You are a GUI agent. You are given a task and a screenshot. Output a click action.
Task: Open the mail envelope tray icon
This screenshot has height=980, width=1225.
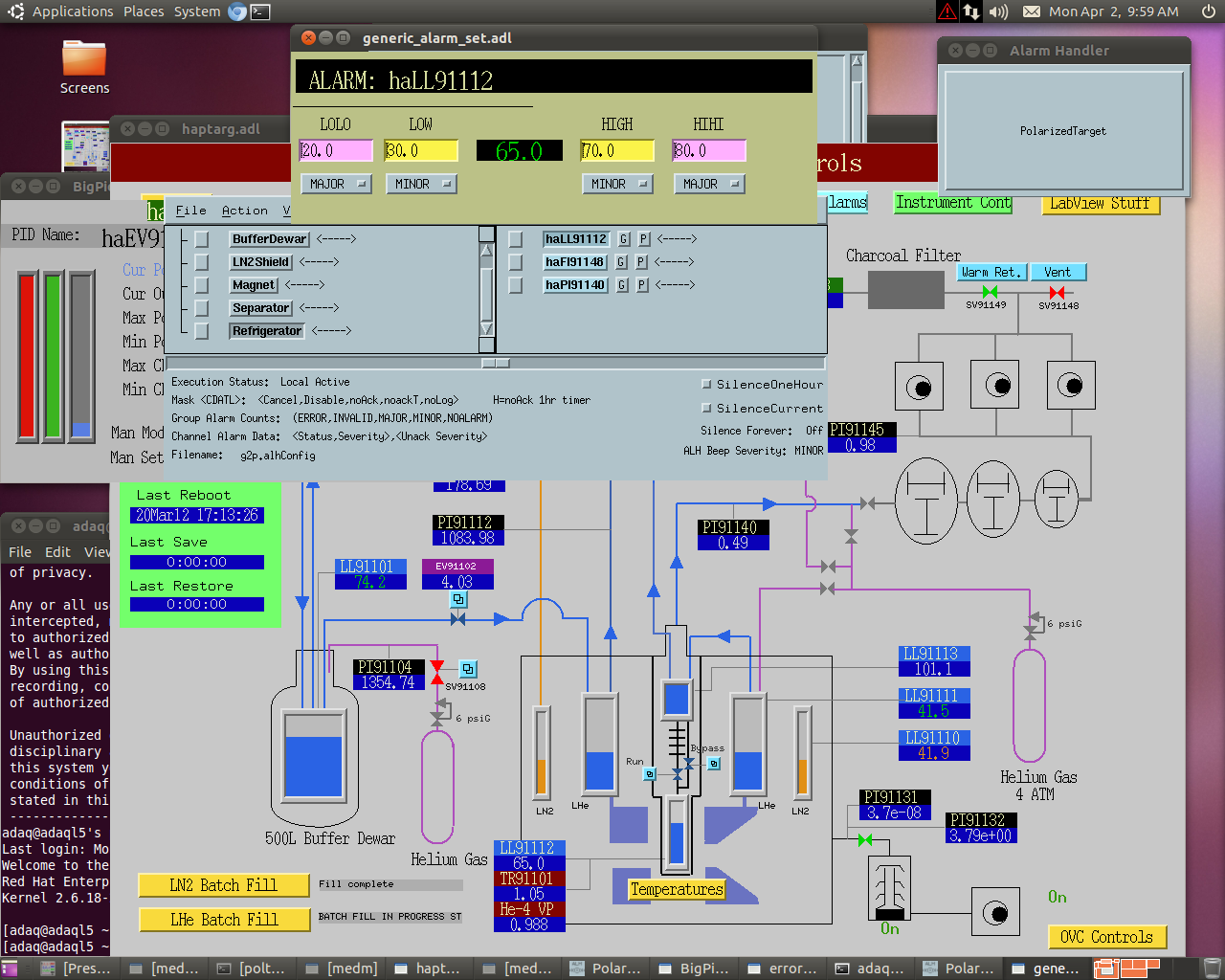coord(1032,11)
